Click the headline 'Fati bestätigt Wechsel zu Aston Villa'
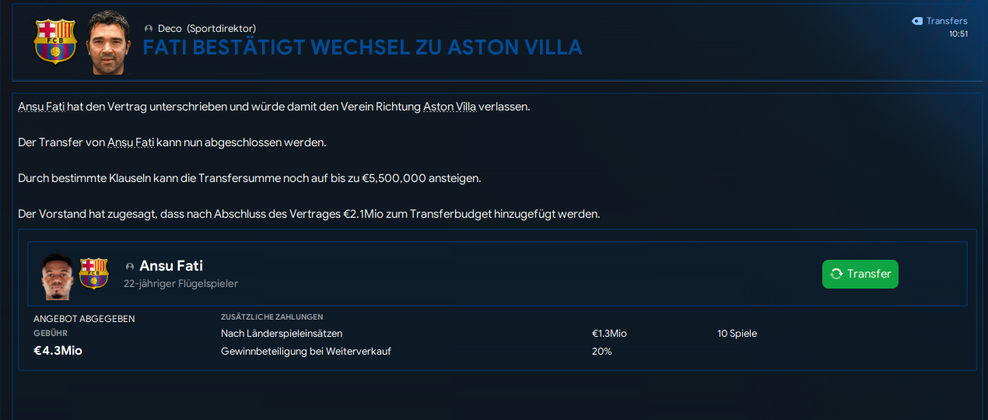 (362, 48)
